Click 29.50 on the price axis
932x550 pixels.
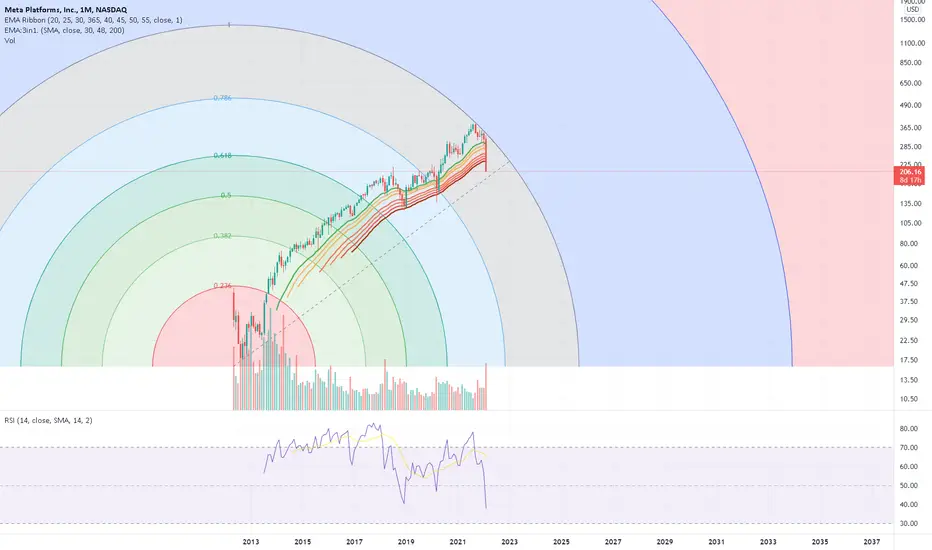click(909, 320)
